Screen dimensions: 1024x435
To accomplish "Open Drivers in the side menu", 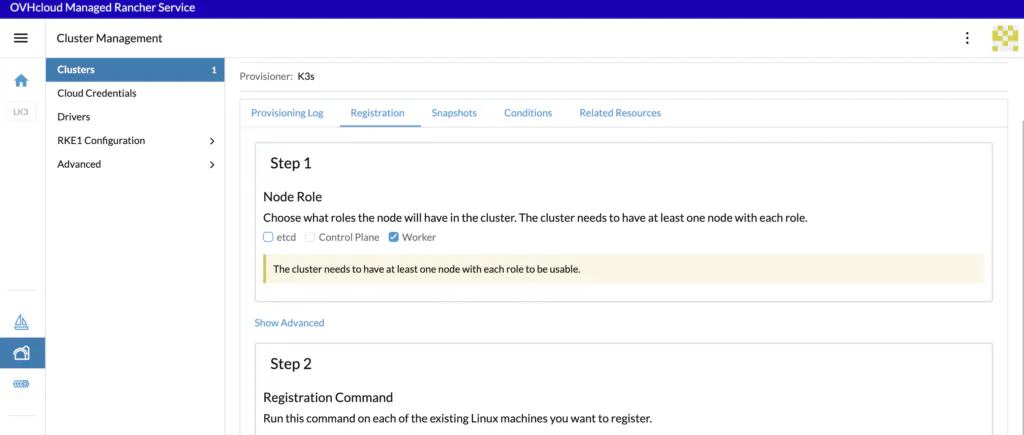I will (x=74, y=117).
